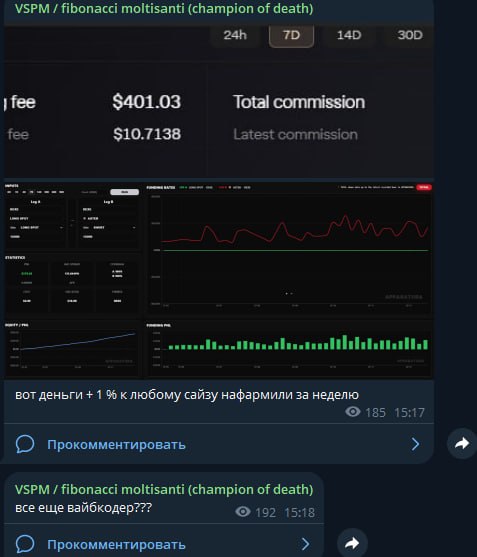
Task: Select the 7D period tab
Action: pos(291,35)
